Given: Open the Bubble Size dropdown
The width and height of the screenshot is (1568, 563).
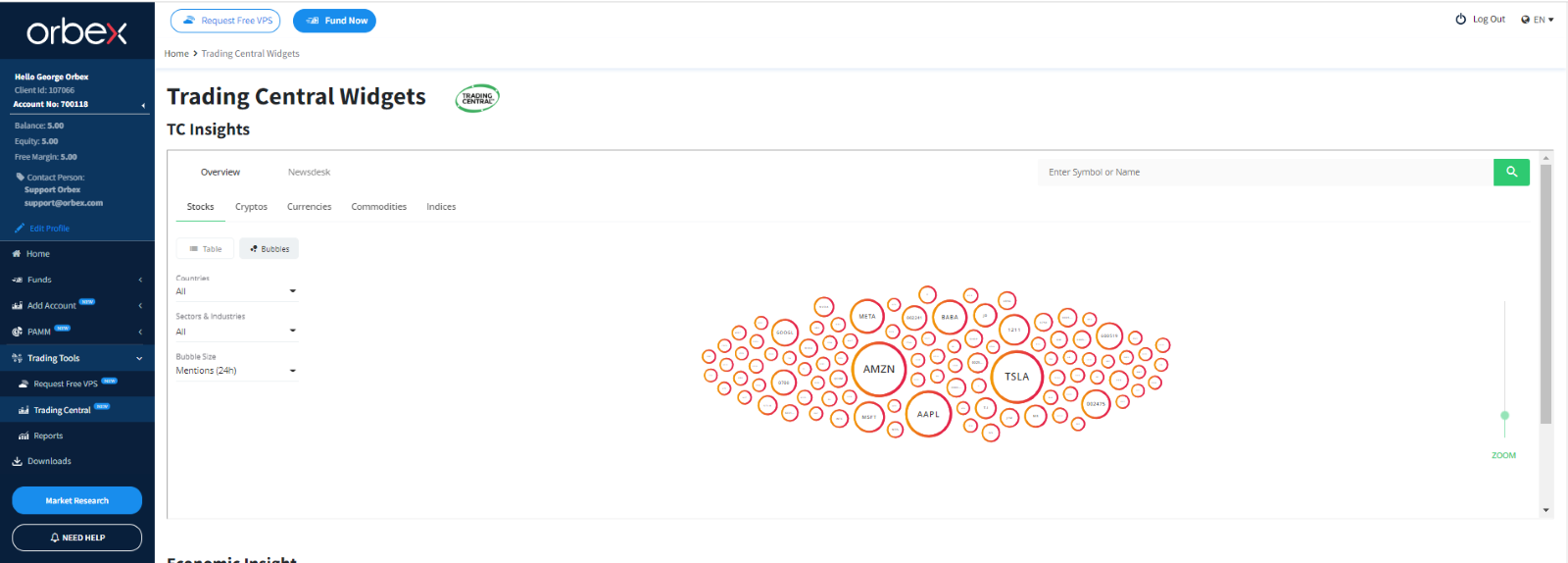Looking at the screenshot, I should pos(236,371).
